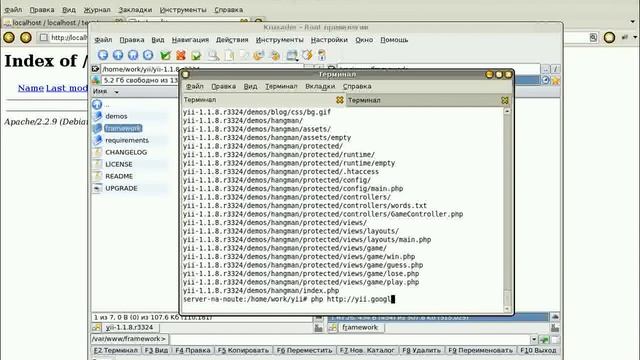Click the disk-space media icon in left panel

[x=96, y=80]
